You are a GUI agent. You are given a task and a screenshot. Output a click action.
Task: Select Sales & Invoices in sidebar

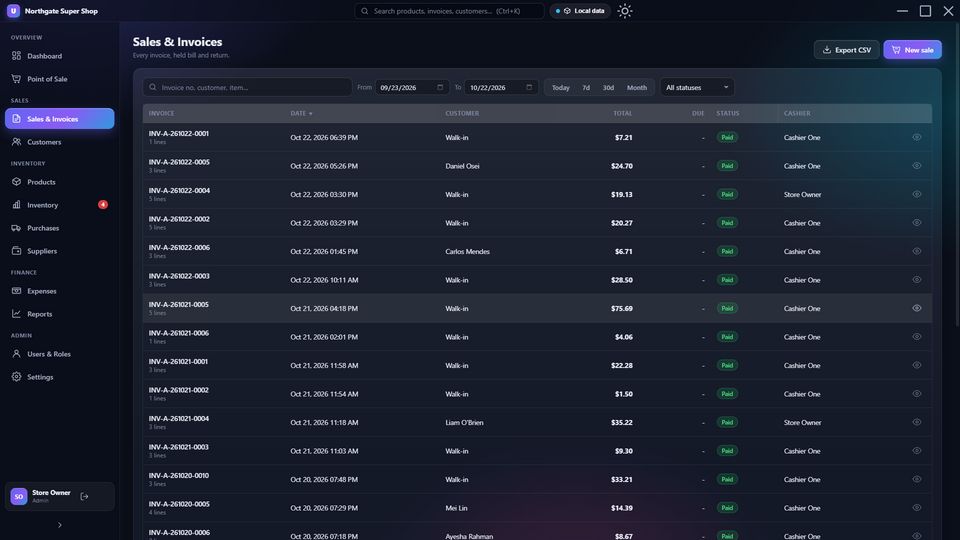[x=59, y=119]
